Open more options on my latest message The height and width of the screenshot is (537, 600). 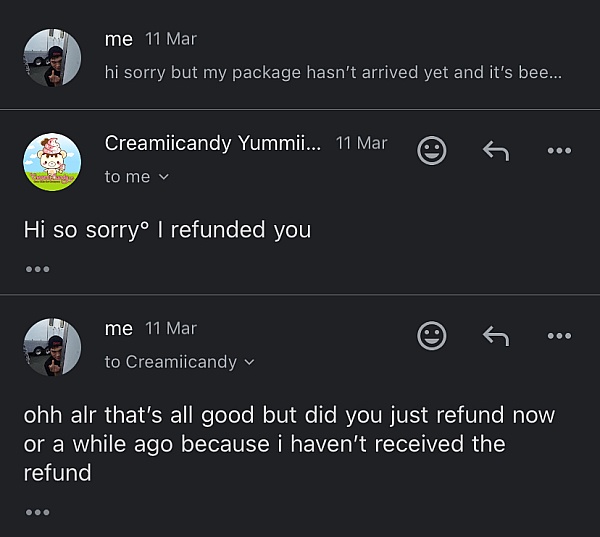tap(559, 335)
